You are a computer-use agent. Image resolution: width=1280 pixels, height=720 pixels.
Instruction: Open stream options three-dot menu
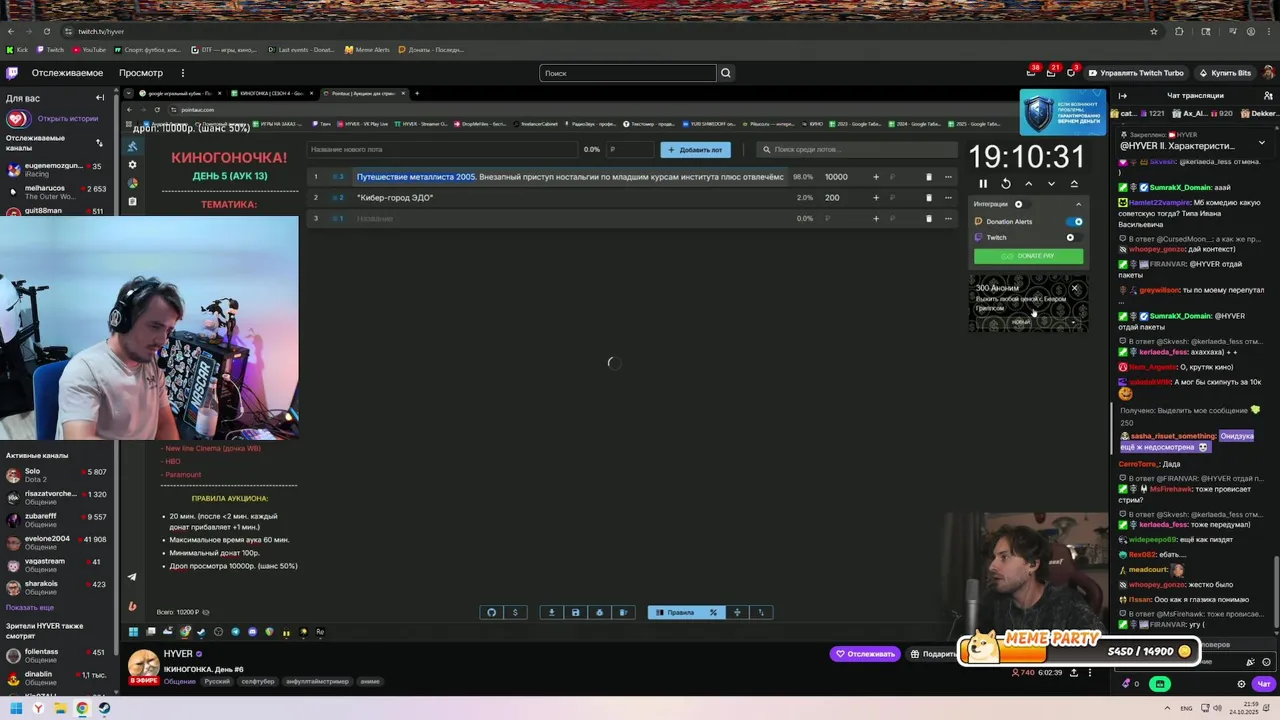point(1092,673)
